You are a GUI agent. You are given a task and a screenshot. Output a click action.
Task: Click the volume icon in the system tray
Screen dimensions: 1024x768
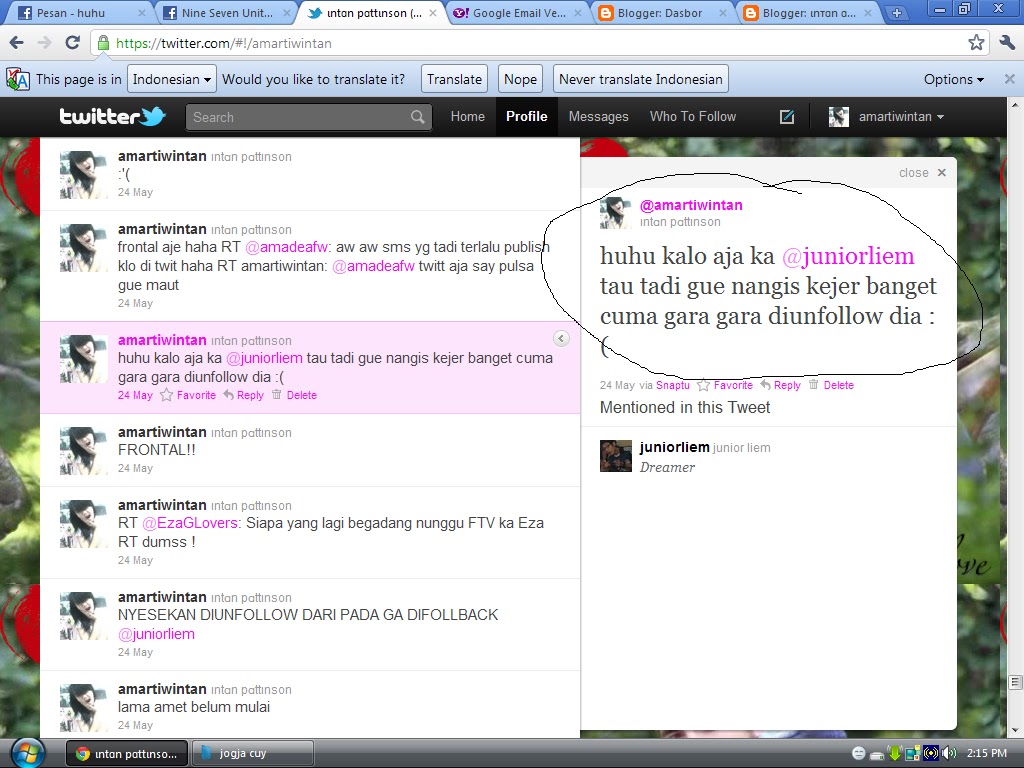pyautogui.click(x=950, y=754)
